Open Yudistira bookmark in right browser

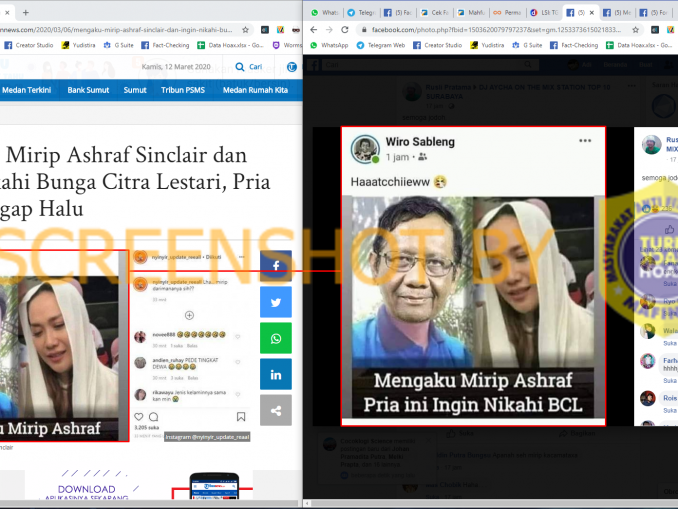(x=487, y=45)
